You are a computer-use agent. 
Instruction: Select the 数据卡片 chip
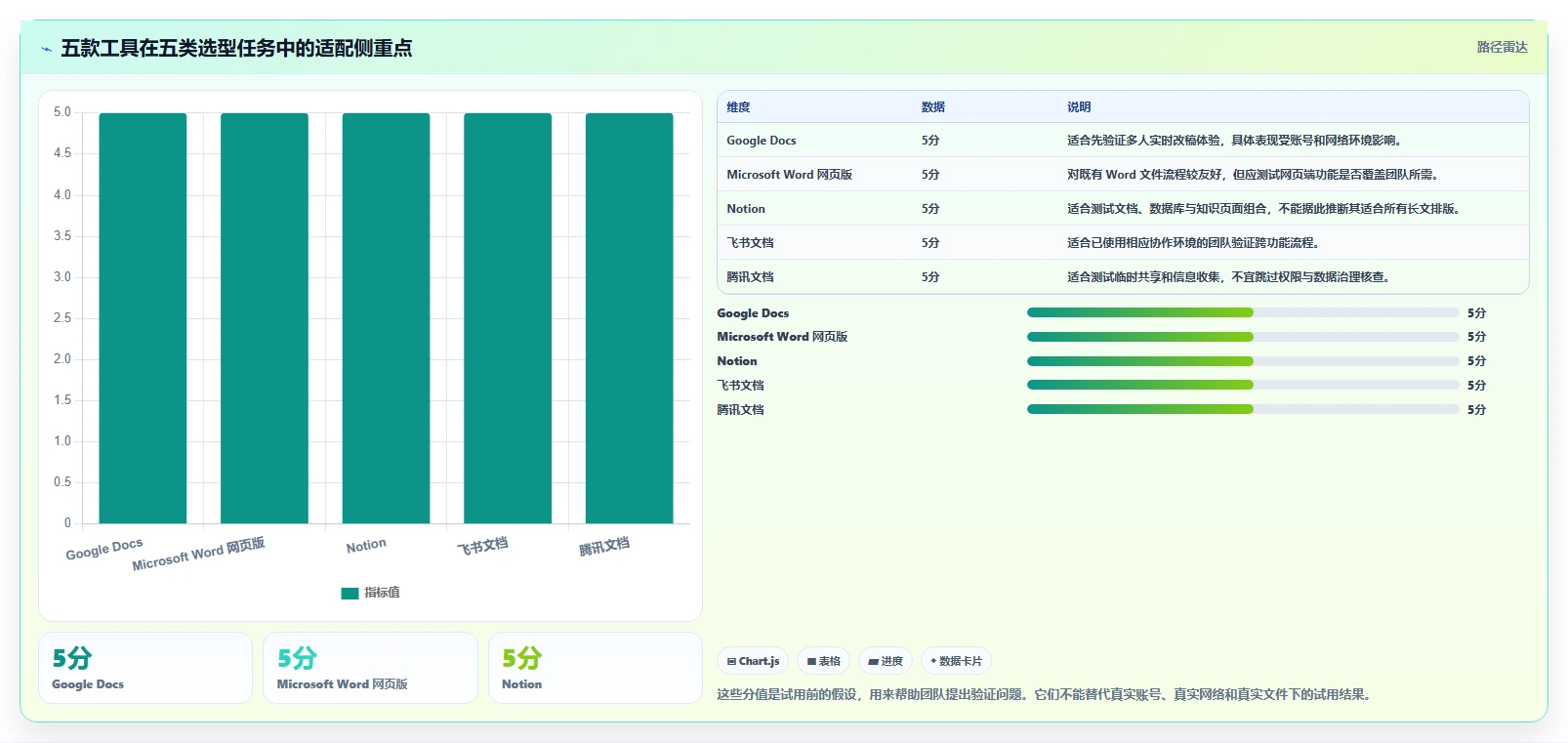(956, 661)
